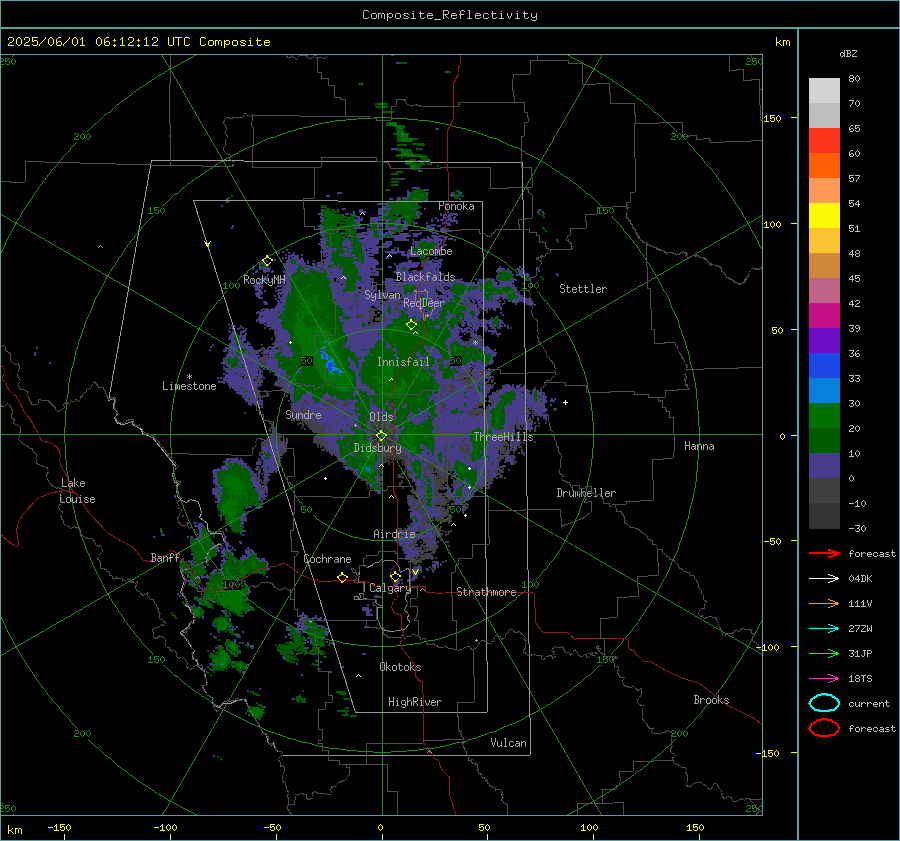Select the purple 36–39 dBZ swatch
Image resolution: width=900 pixels, height=841 pixels.
tap(824, 340)
